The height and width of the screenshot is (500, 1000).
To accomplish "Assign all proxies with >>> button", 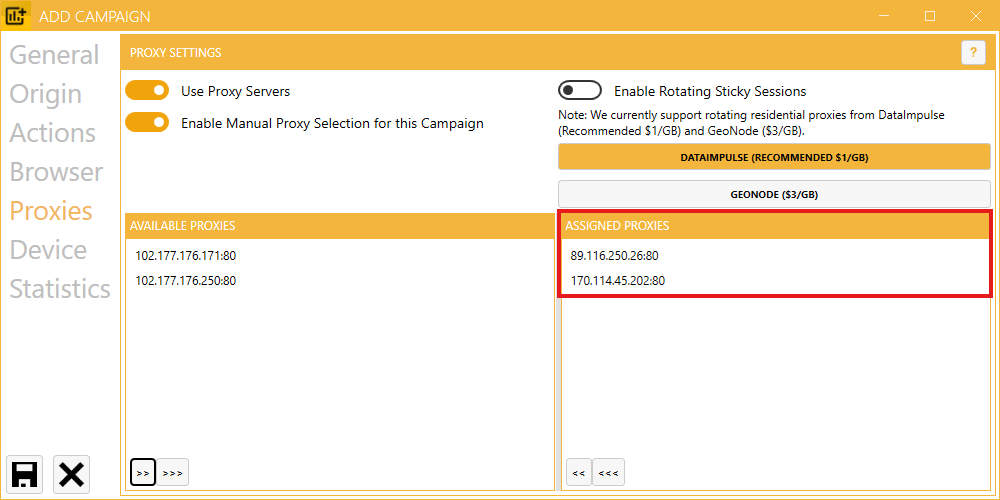I will click(172, 472).
